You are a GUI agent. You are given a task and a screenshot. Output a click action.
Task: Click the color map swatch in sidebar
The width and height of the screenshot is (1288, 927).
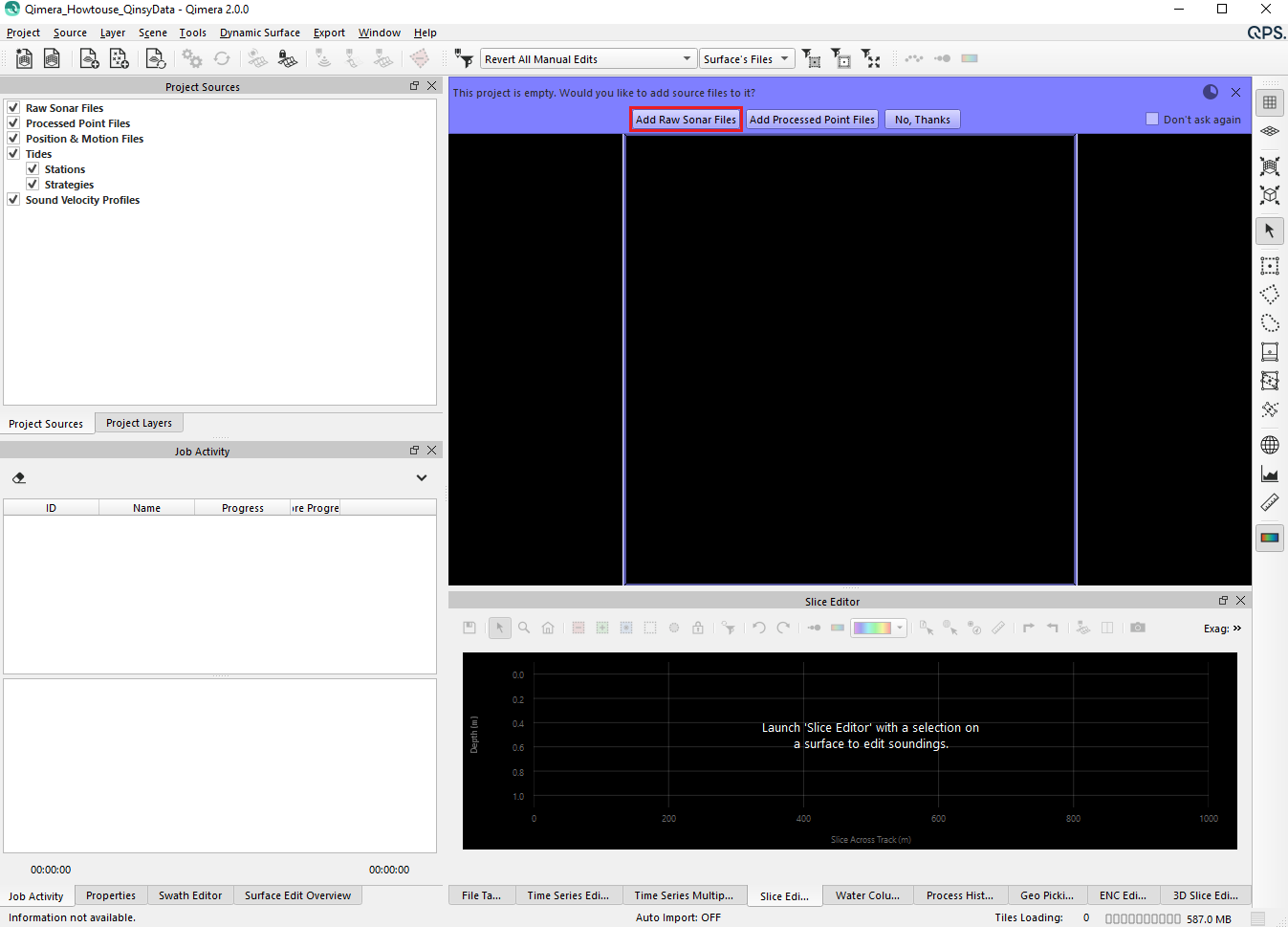[1270, 538]
